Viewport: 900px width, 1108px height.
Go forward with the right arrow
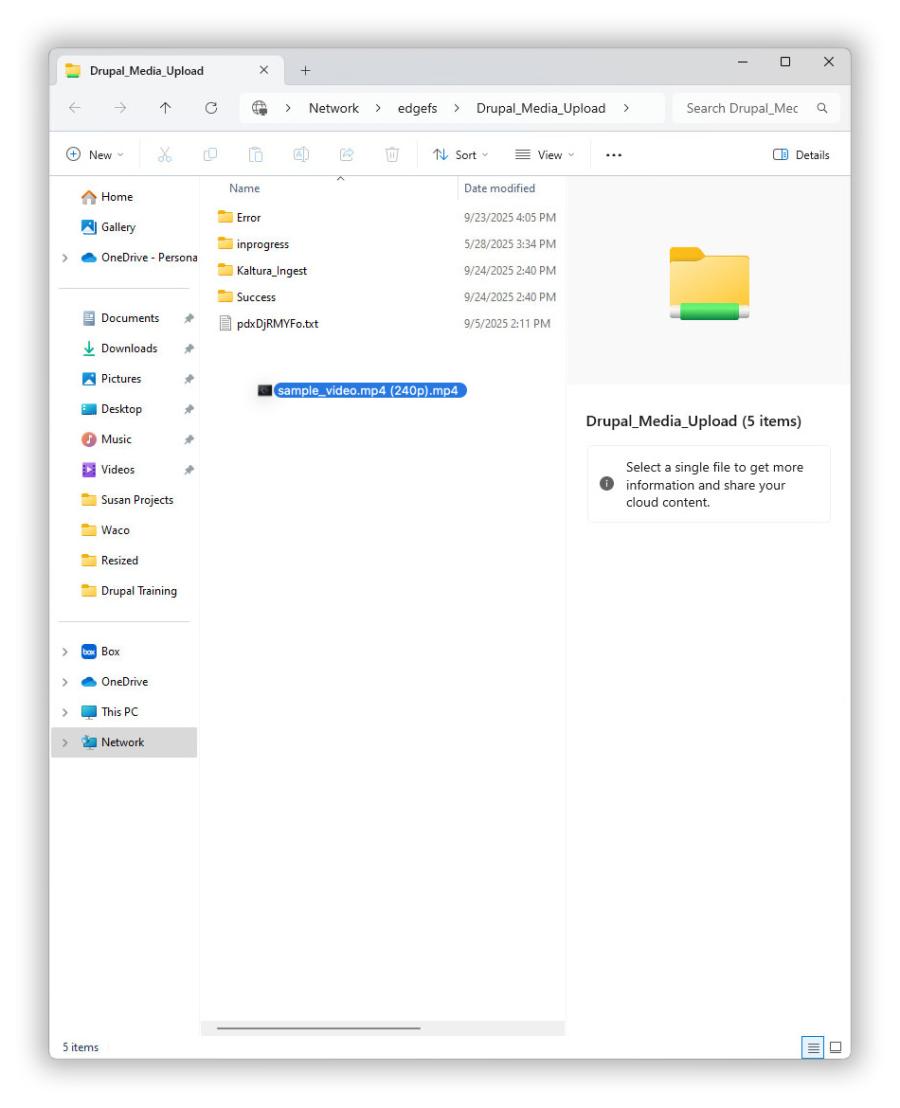click(120, 108)
